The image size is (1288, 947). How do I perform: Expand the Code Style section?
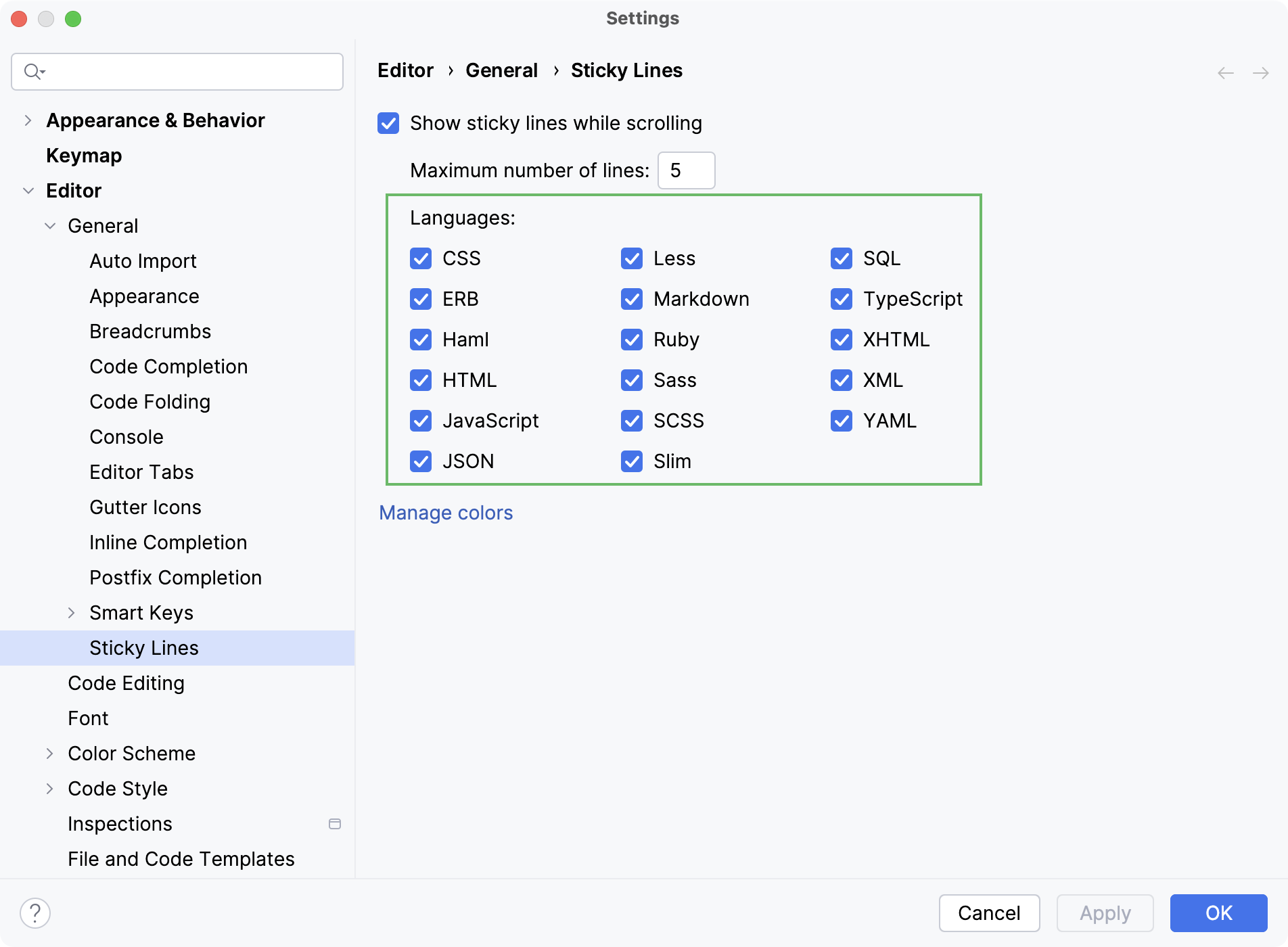click(49, 789)
